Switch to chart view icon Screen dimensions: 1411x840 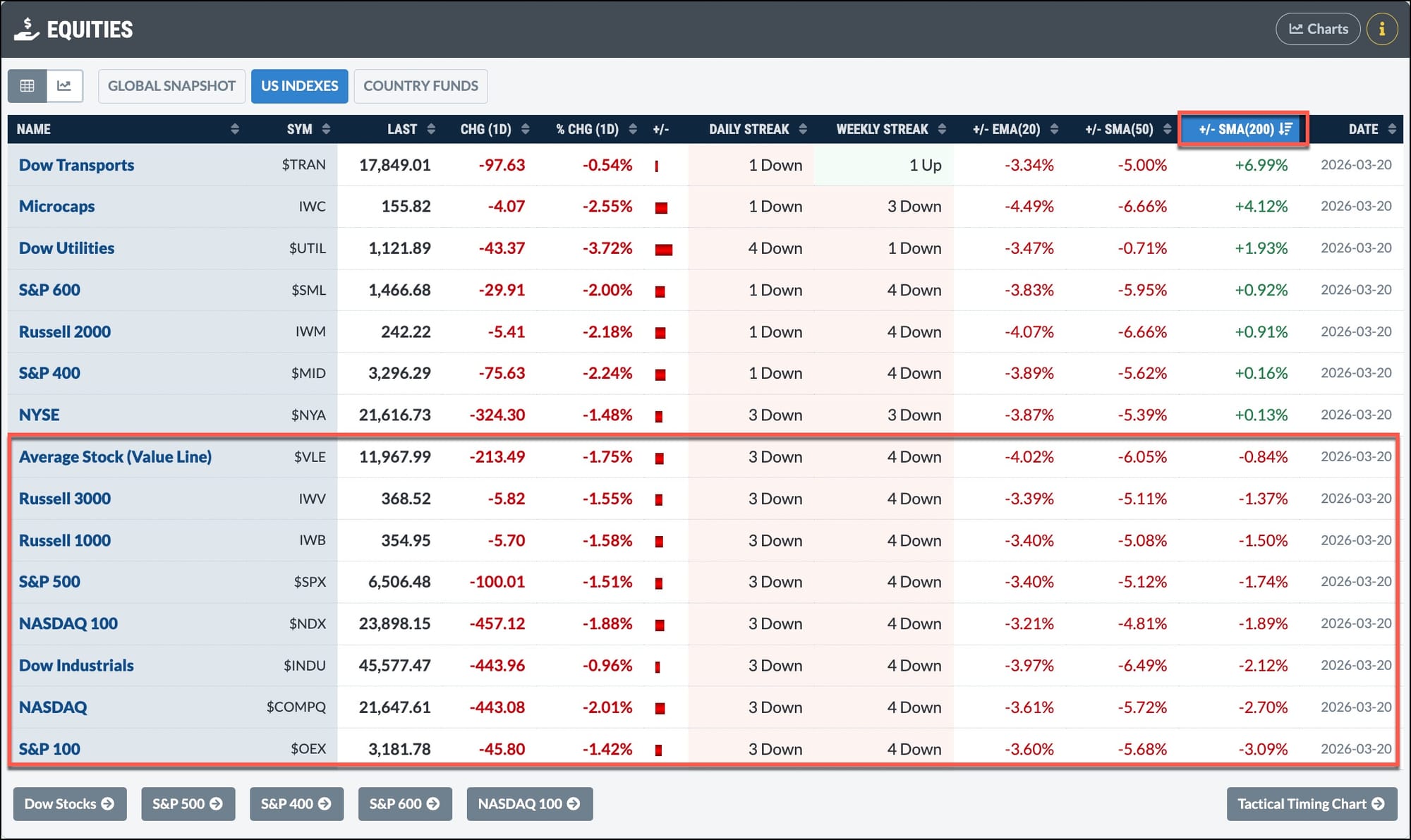pos(64,86)
